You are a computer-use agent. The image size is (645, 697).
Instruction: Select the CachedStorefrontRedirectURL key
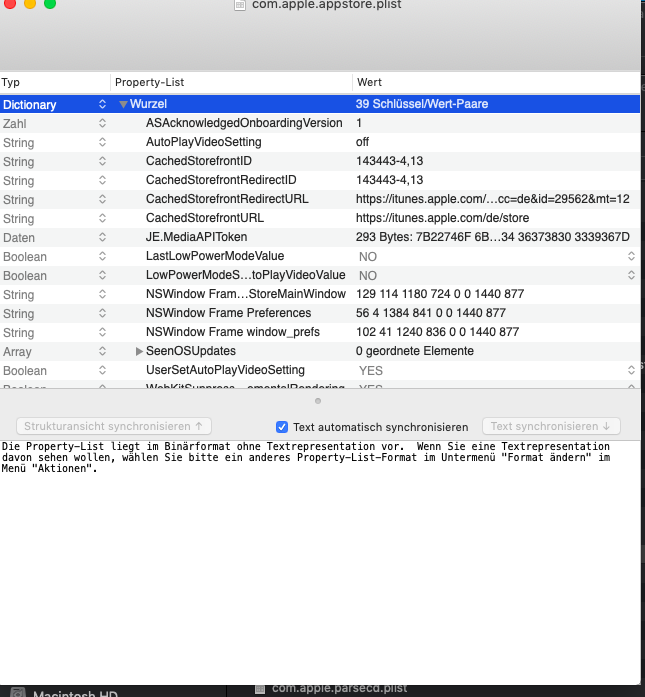tap(227, 199)
